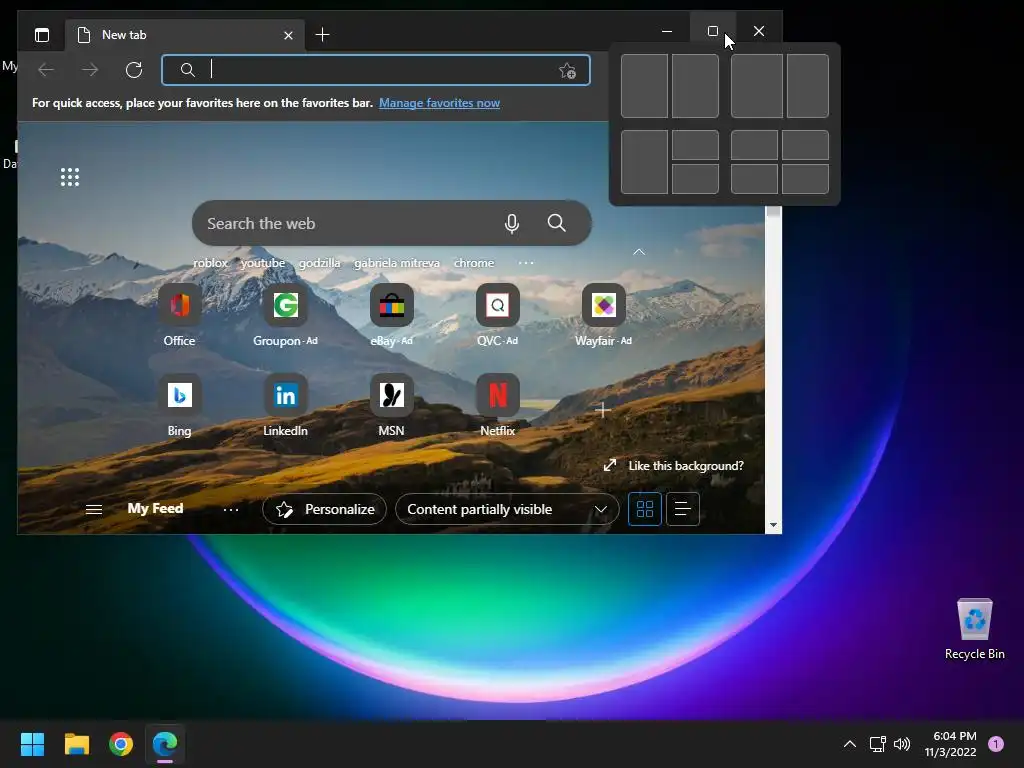Show hidden system tray icons
Image resolution: width=1024 pixels, height=768 pixels.
(x=850, y=744)
